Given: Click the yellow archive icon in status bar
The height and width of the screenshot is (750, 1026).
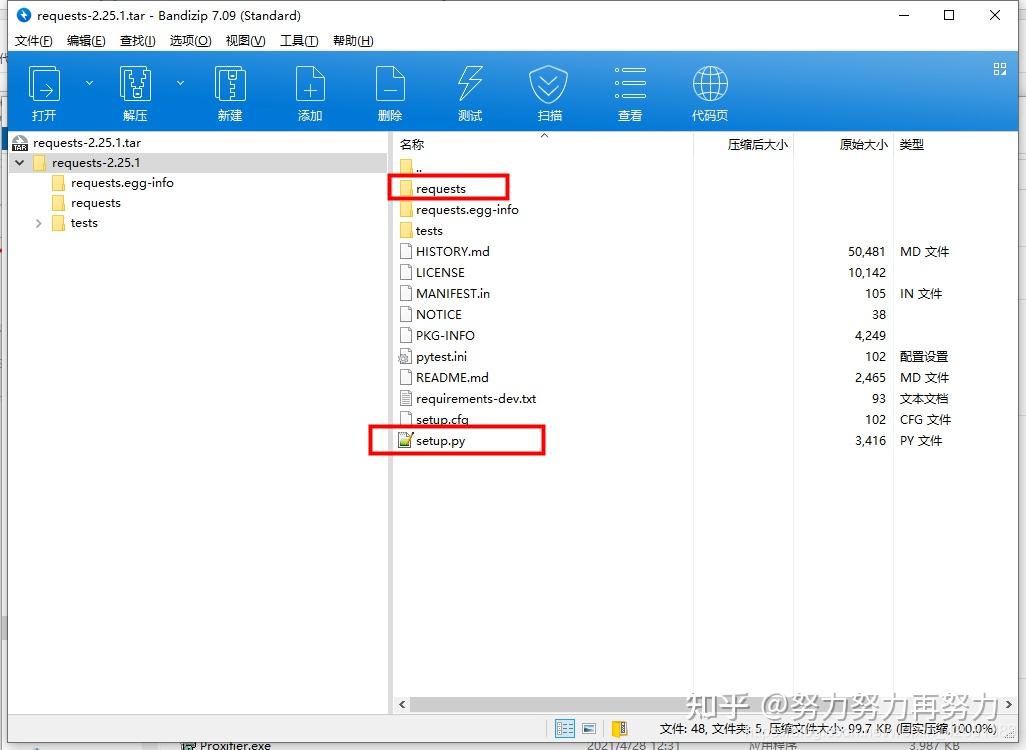Looking at the screenshot, I should click(x=619, y=728).
